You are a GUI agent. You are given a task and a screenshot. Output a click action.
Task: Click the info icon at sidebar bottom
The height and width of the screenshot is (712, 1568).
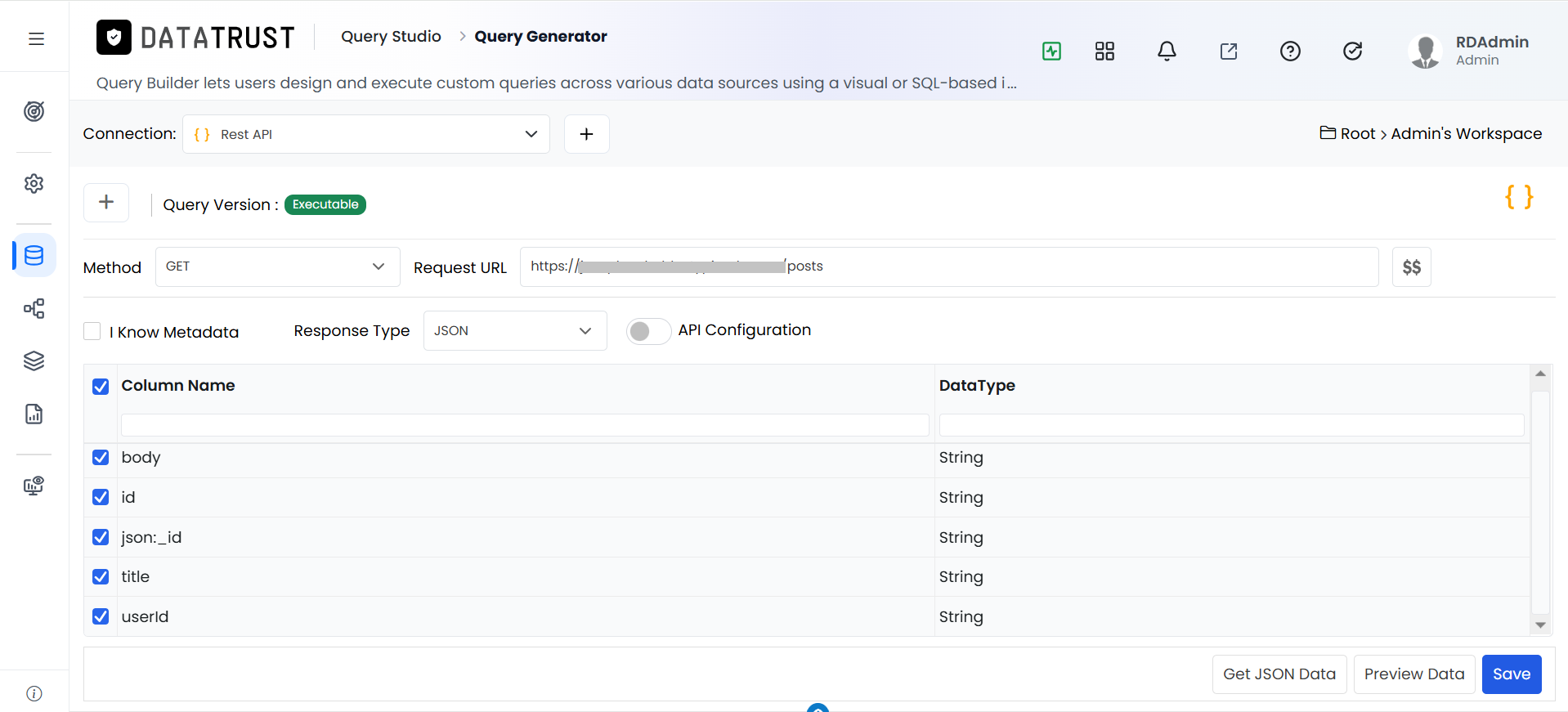[34, 693]
